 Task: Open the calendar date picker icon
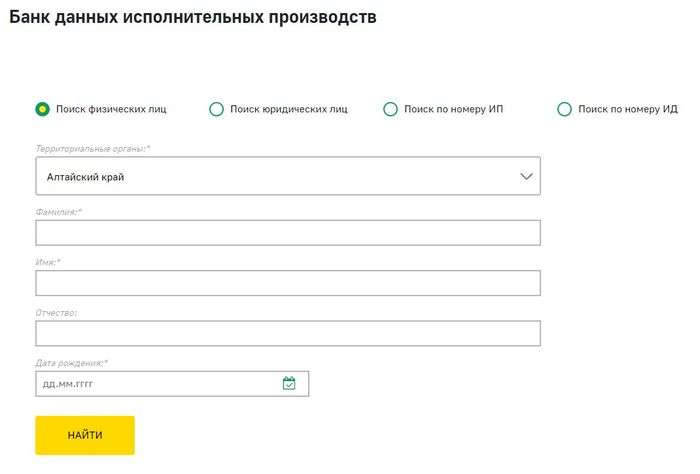pos(289,383)
